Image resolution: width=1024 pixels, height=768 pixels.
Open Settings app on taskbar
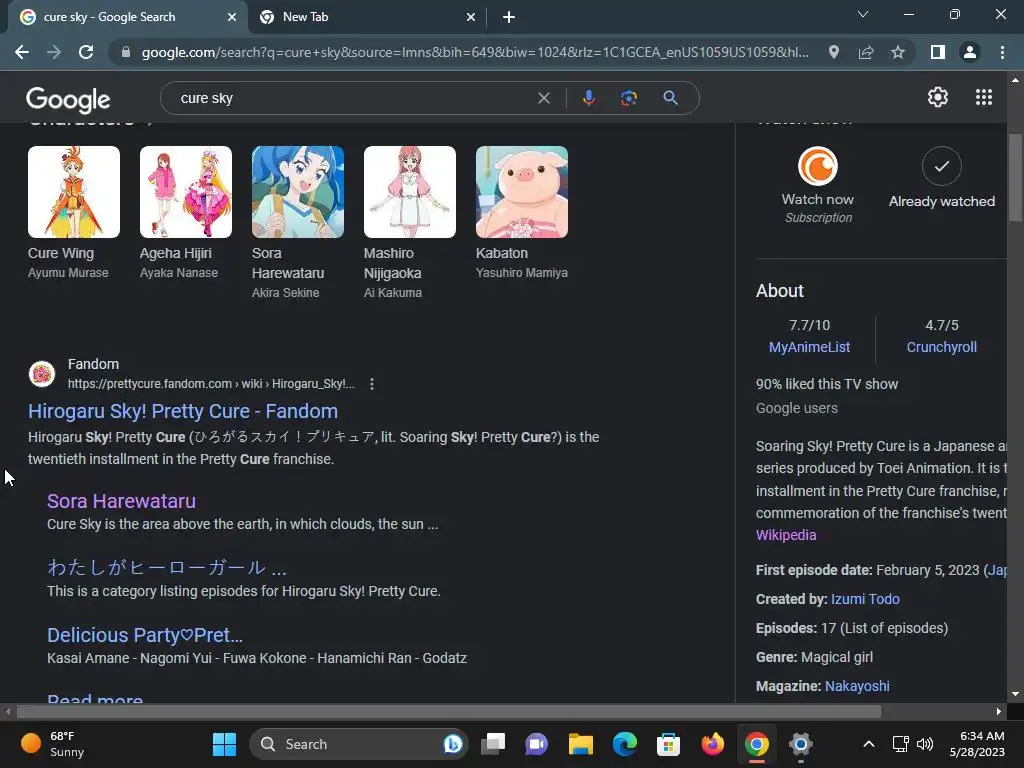click(800, 744)
